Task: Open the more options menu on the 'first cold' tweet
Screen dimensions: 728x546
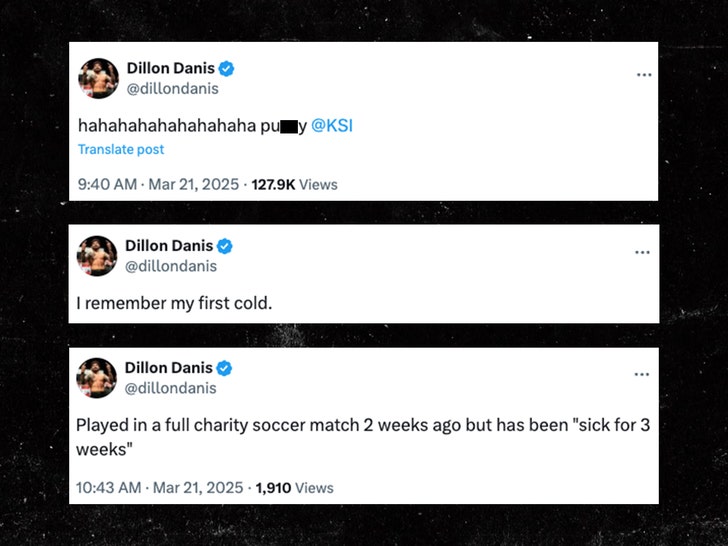Action: pyautogui.click(x=642, y=252)
